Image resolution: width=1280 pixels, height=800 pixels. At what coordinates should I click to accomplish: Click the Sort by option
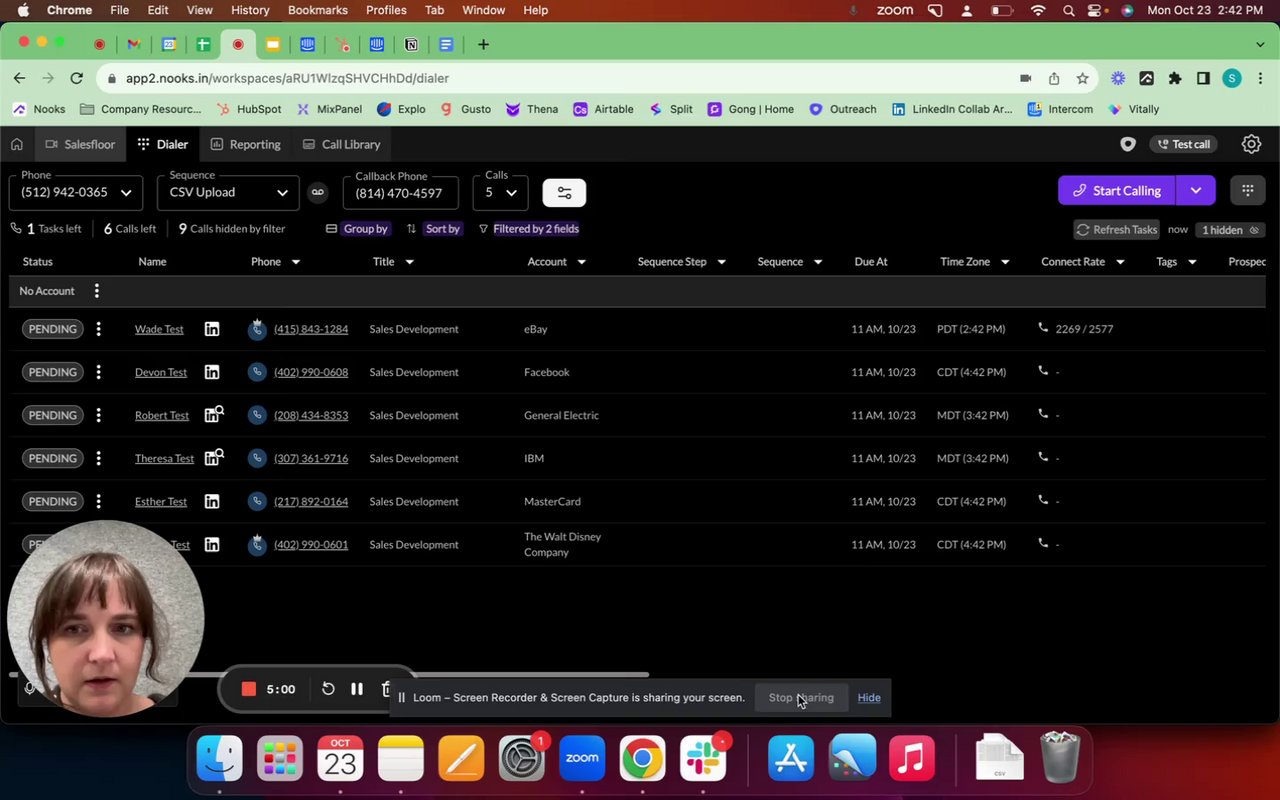tap(442, 229)
